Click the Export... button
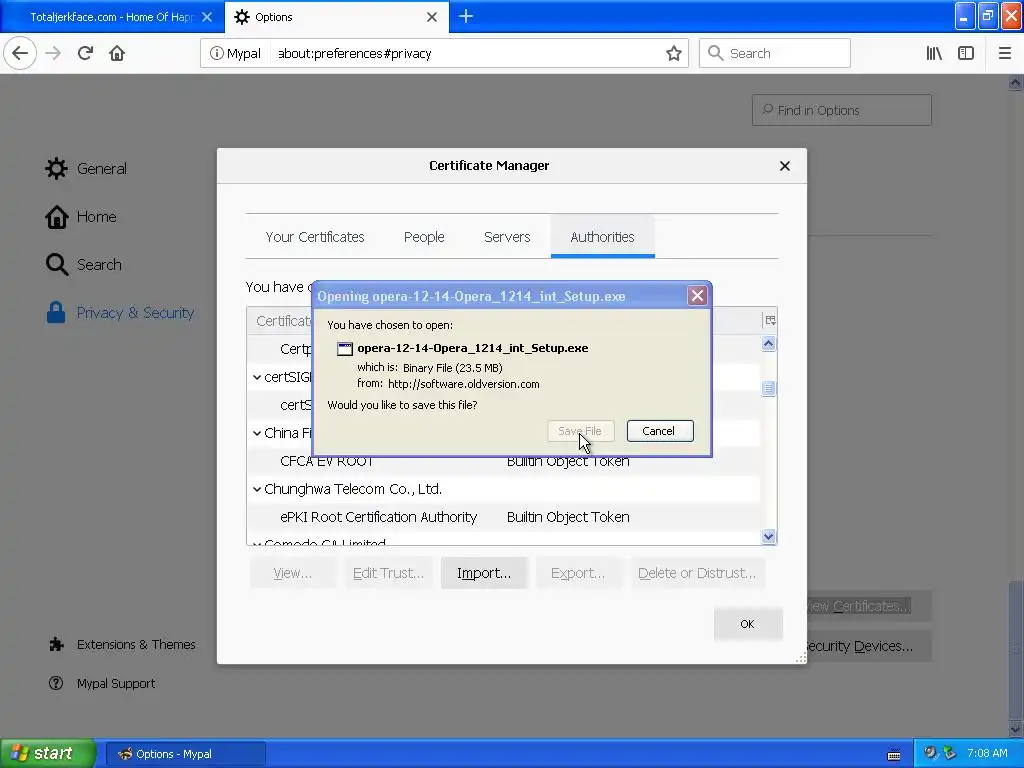Screen dimensions: 1024x768 pyautogui.click(x=578, y=573)
